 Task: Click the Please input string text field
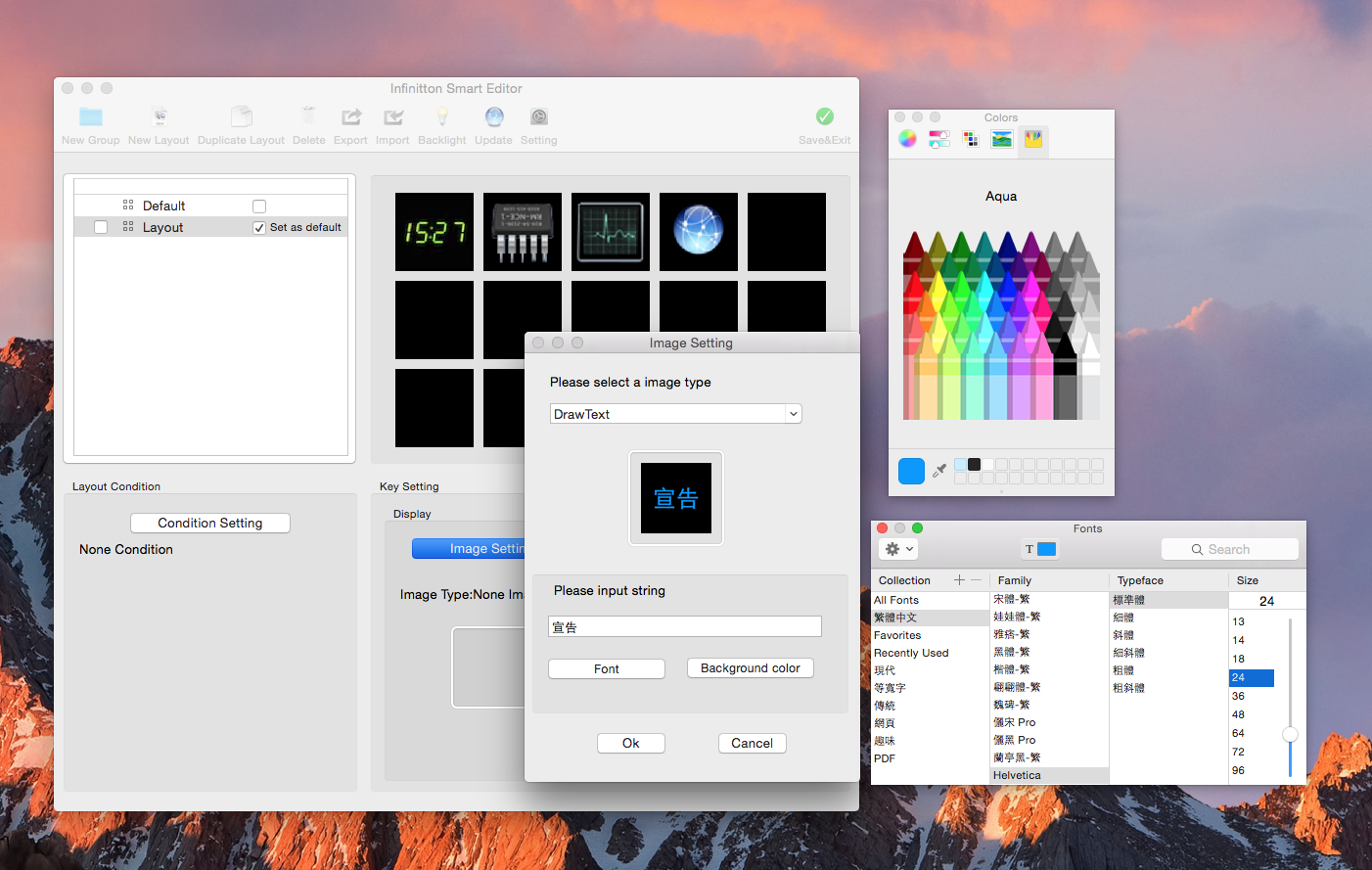pos(684,627)
